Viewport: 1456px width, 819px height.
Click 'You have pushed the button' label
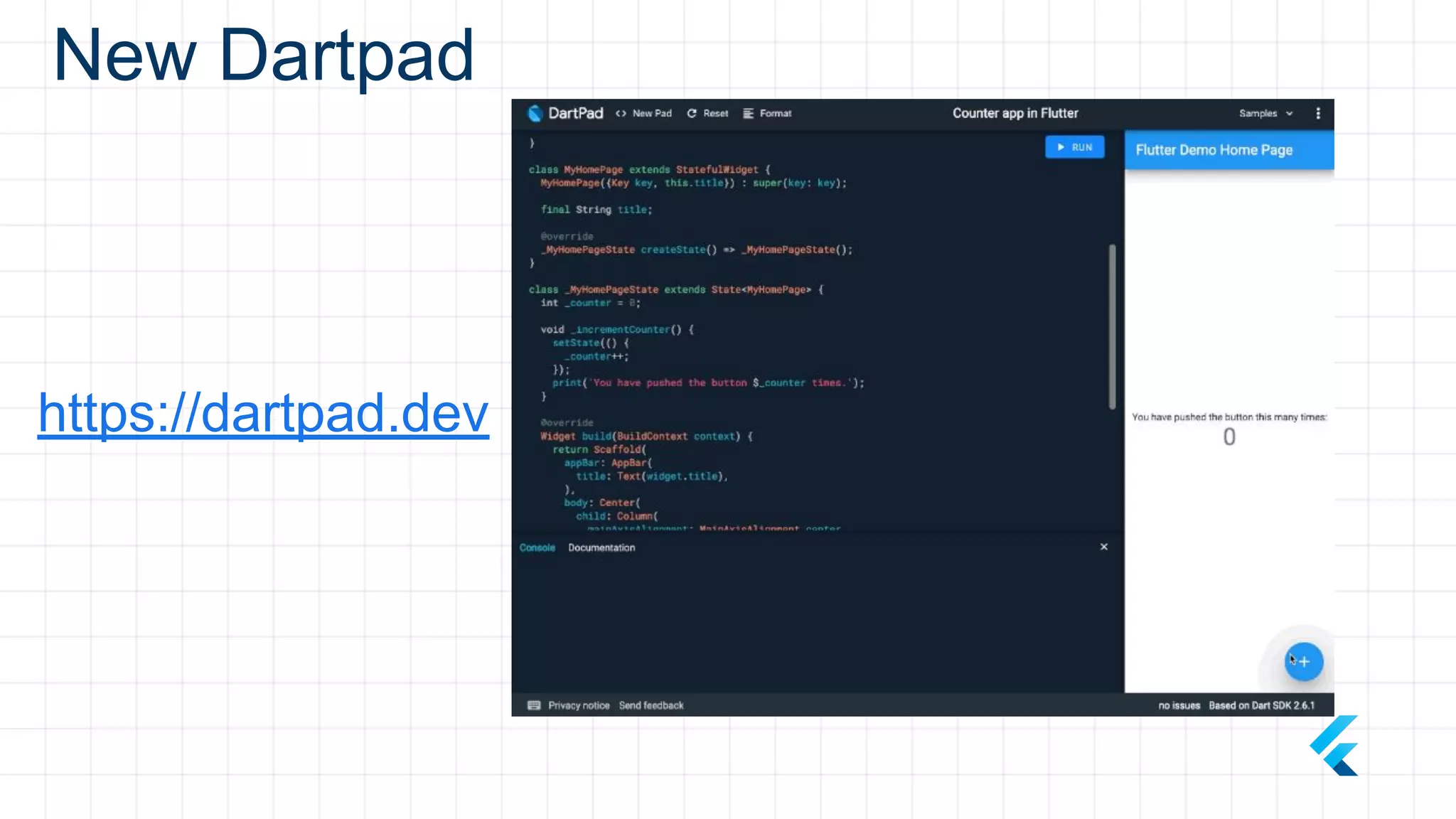(x=1229, y=417)
